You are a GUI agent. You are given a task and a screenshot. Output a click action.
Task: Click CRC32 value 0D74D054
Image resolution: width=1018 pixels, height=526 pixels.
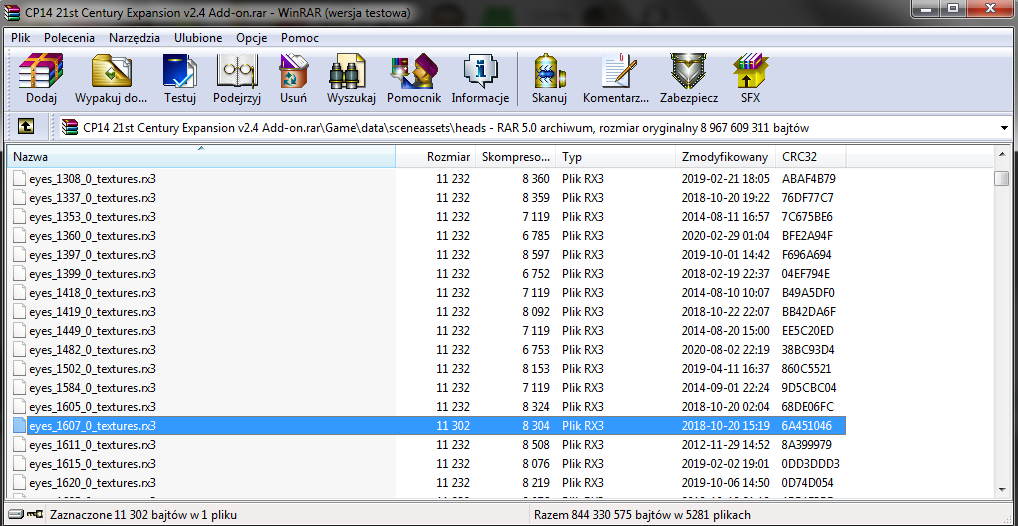808,483
